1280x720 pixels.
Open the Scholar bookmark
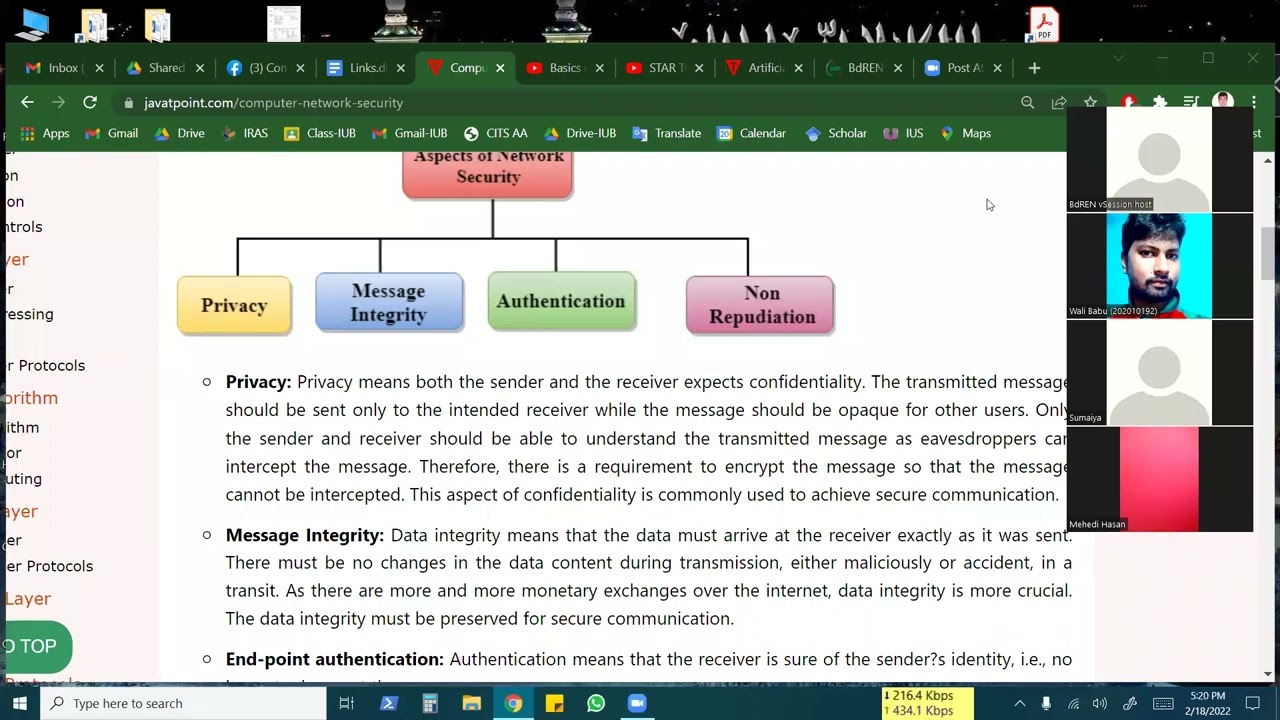click(x=835, y=133)
